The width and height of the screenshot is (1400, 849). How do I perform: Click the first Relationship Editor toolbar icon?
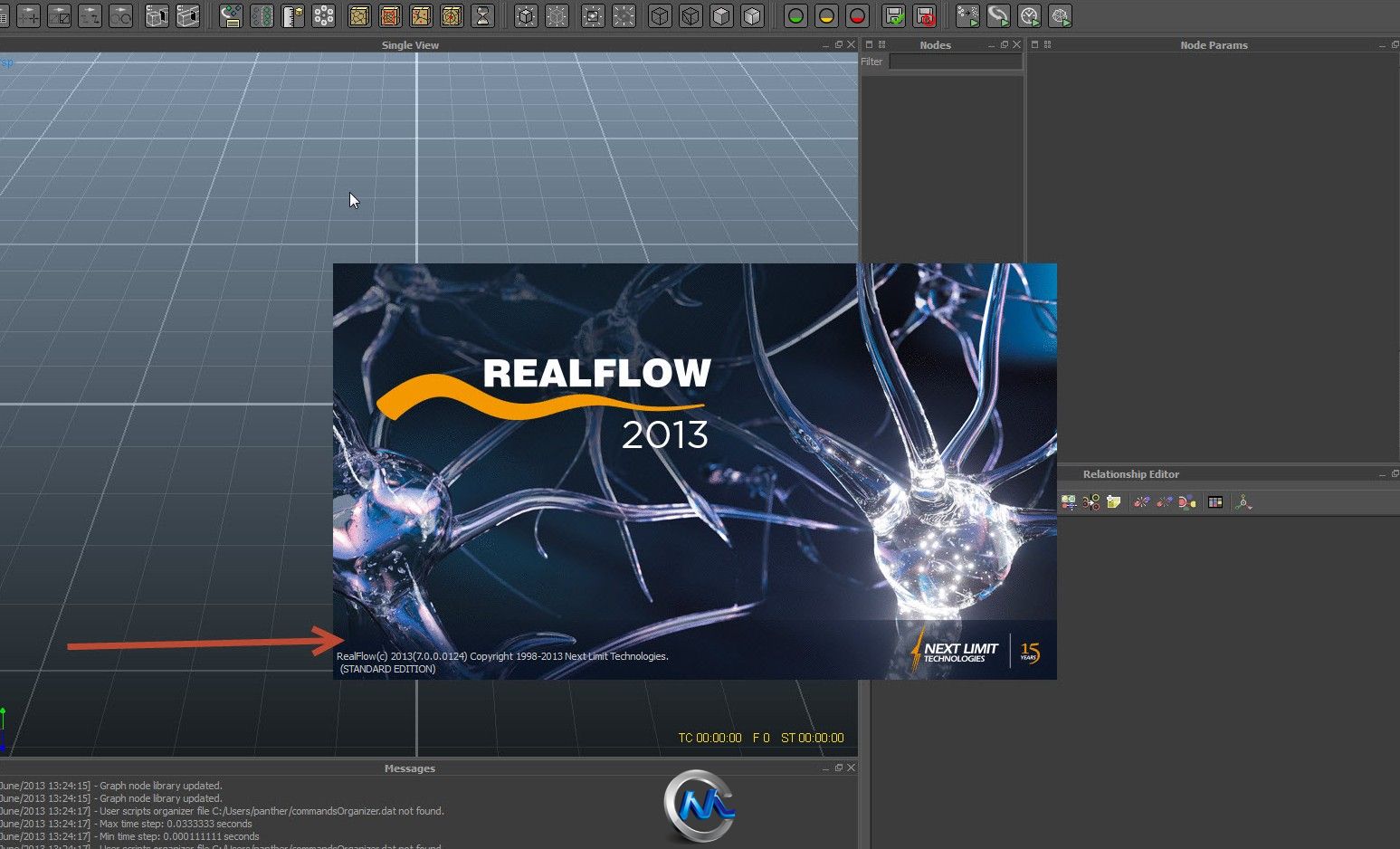pos(1069,502)
